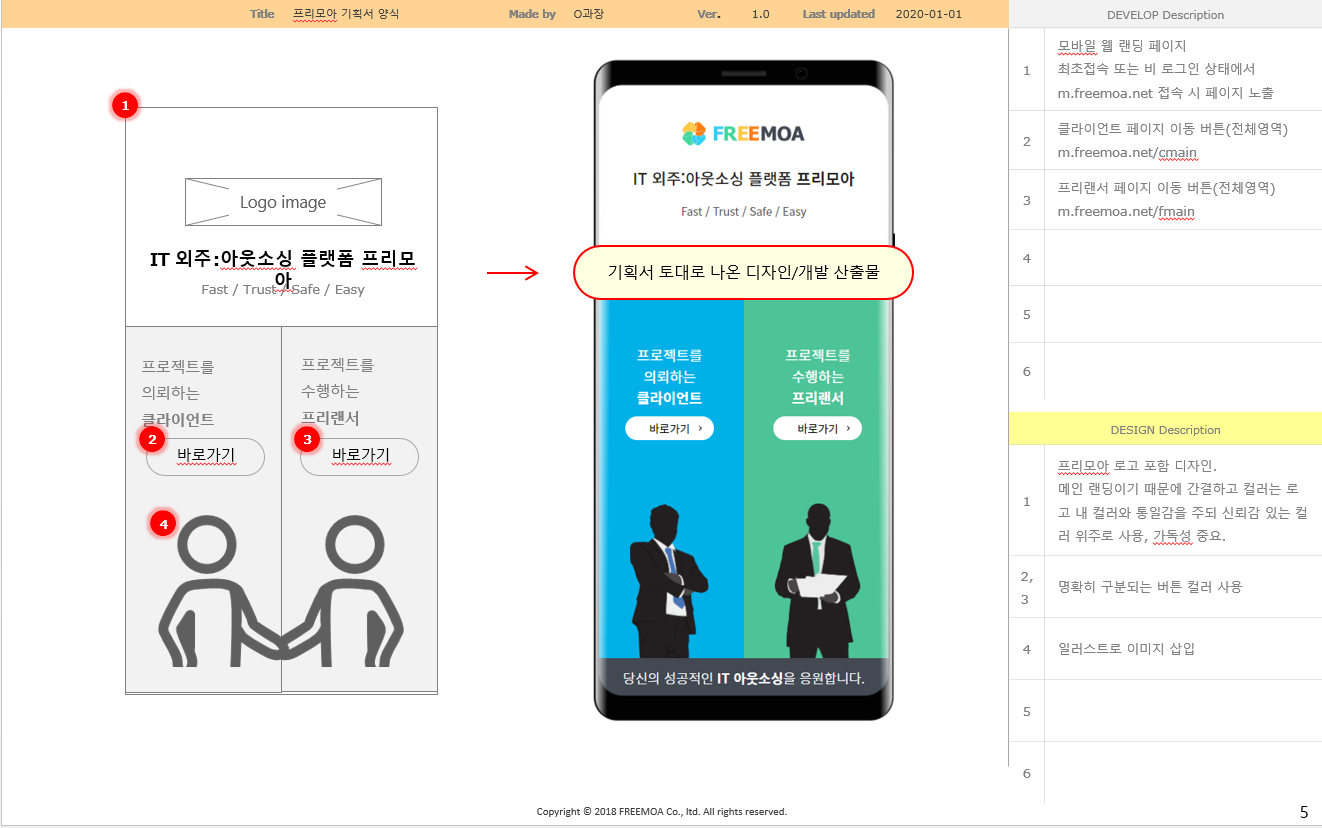Click the FREEMOA logo in the phone mockup

tap(743, 133)
